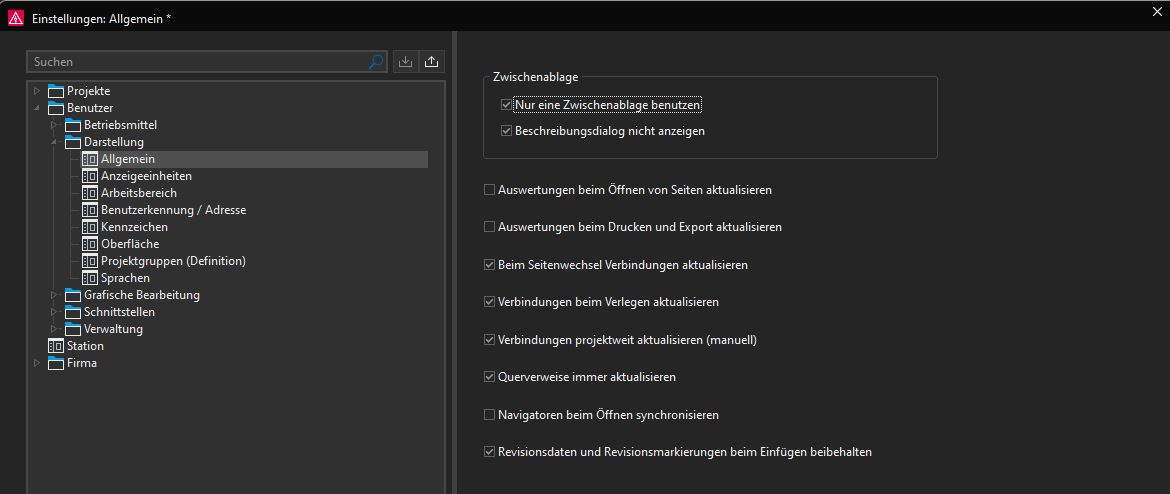This screenshot has height=494, width=1170.
Task: Expand the Projekte tree node
Action: pos(37,91)
